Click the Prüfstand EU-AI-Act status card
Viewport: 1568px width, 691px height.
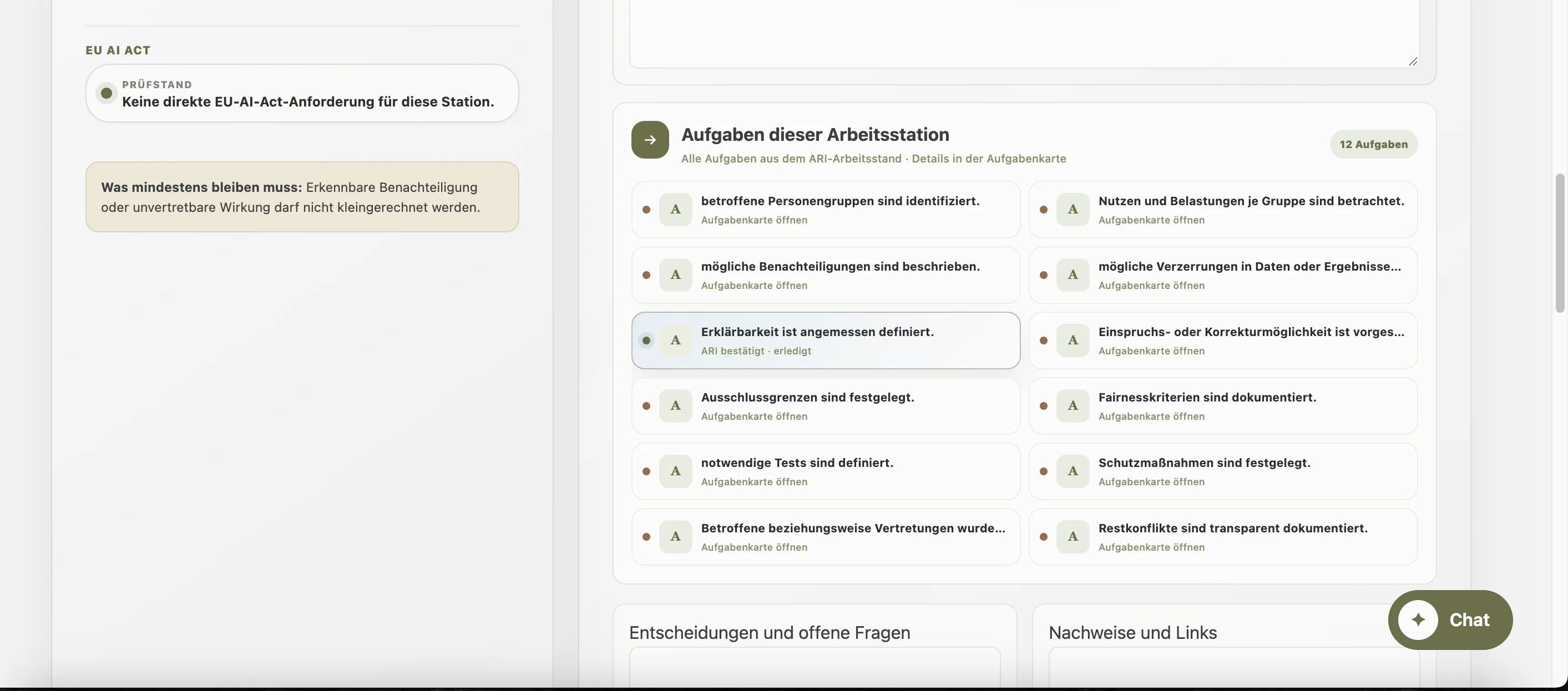(x=302, y=93)
